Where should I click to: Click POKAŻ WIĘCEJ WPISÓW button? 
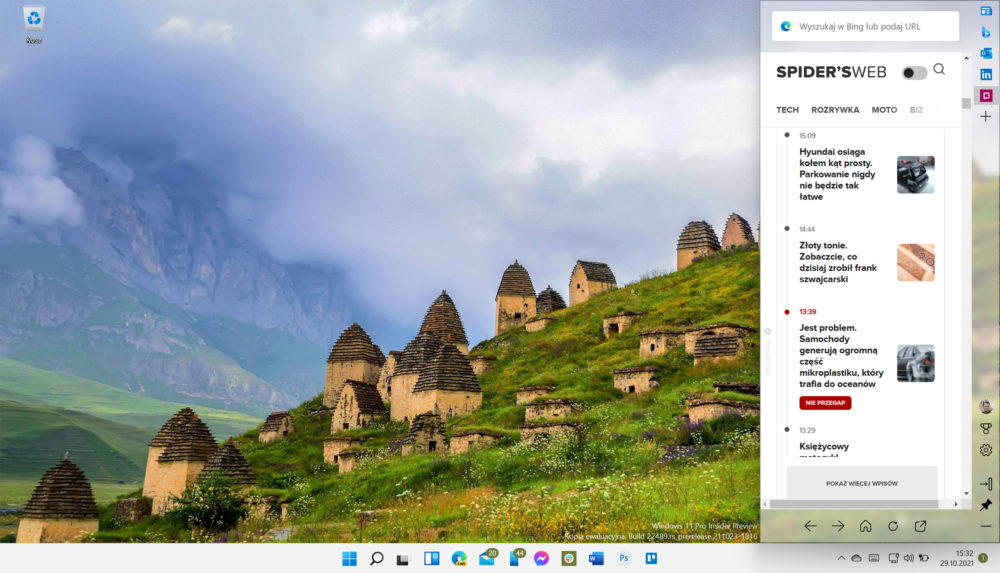pyautogui.click(x=862, y=483)
